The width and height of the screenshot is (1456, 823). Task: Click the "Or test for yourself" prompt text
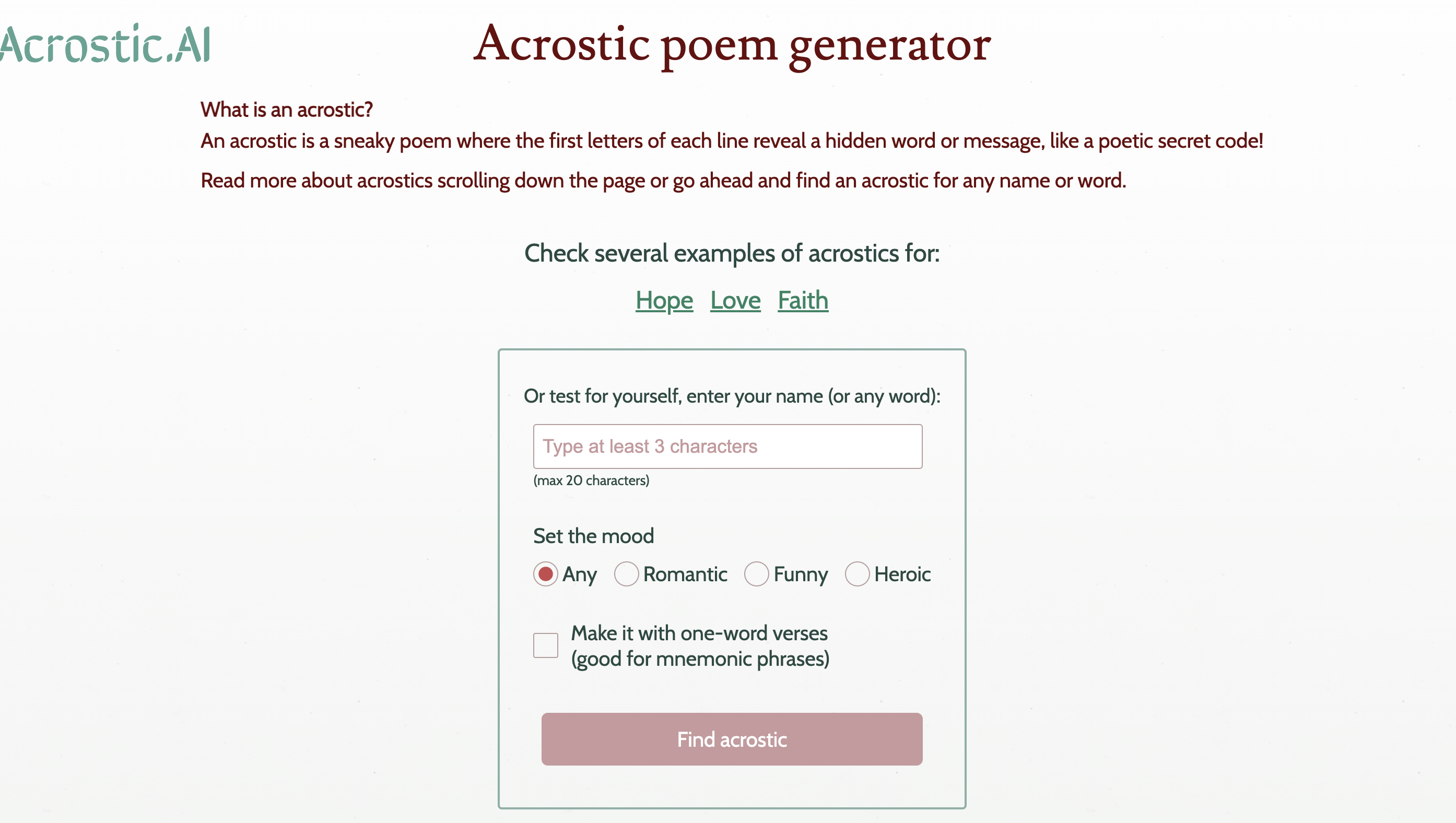click(732, 396)
